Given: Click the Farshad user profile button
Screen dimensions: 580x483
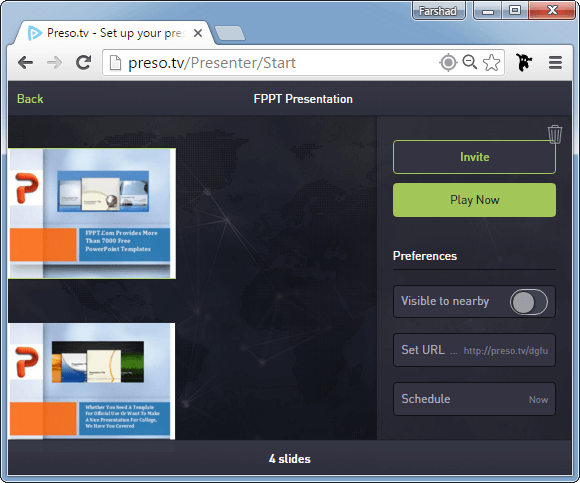Looking at the screenshot, I should click(439, 11).
